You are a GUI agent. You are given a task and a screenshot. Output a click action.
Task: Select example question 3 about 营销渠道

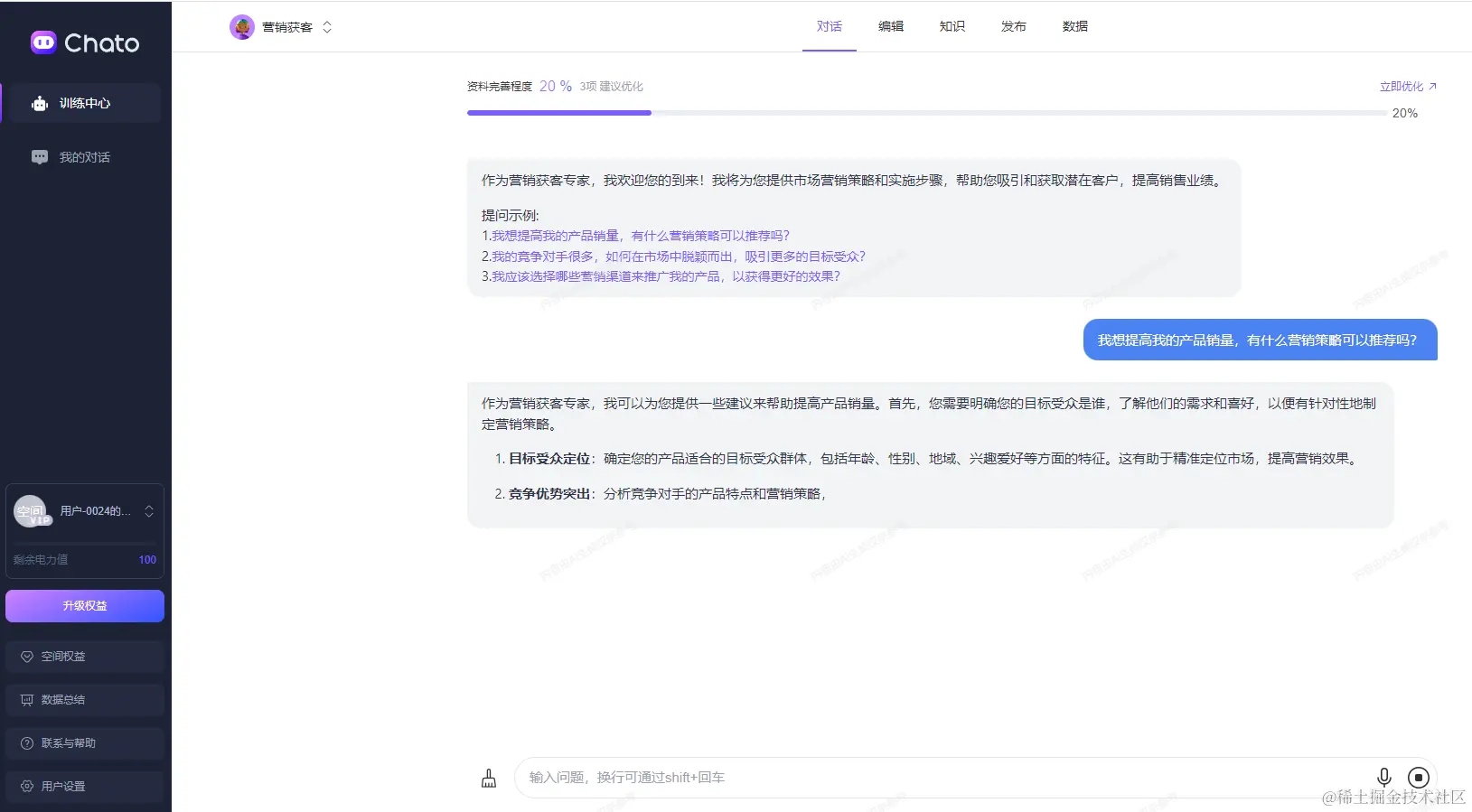tap(666, 276)
